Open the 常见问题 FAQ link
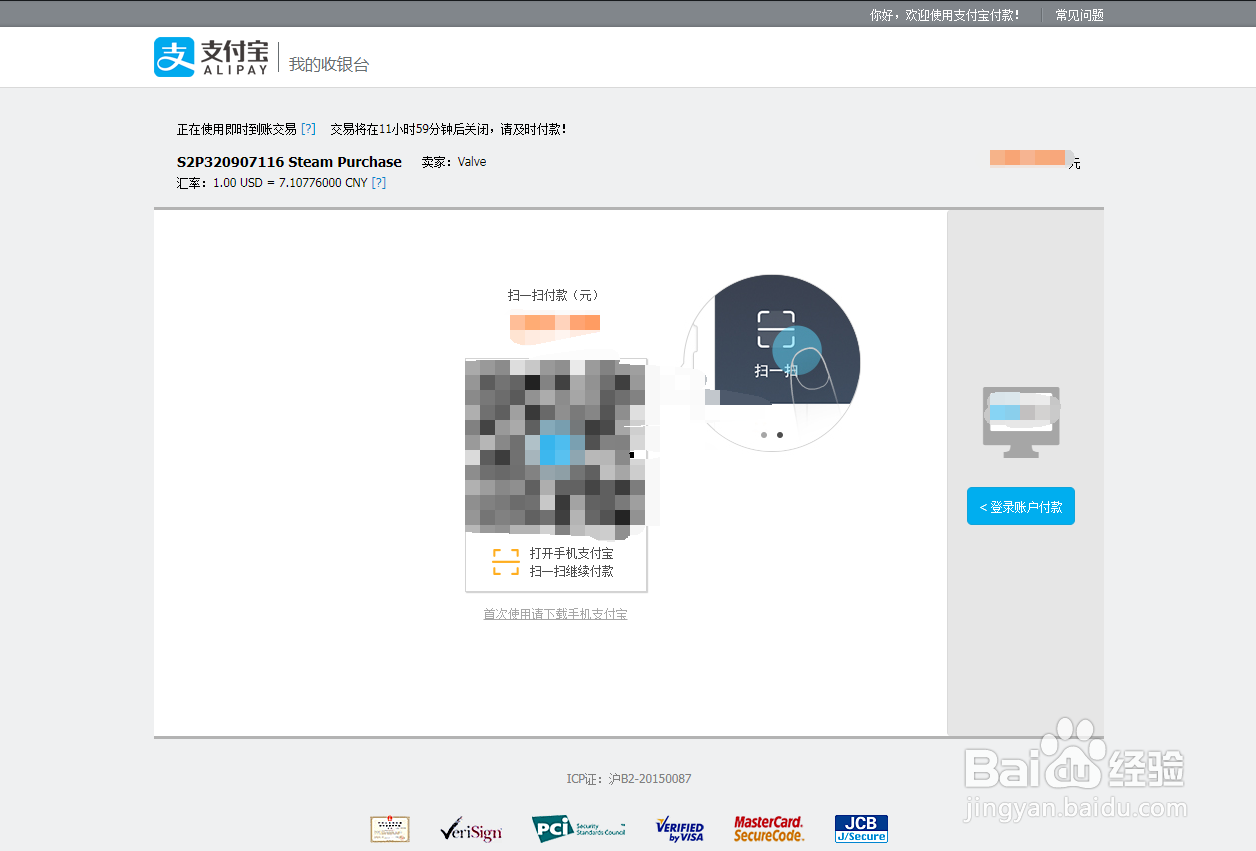Screen dimensions: 1256x851 point(1079,15)
